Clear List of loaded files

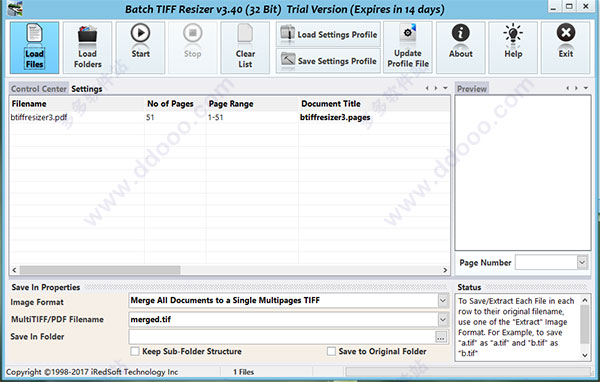(x=245, y=47)
